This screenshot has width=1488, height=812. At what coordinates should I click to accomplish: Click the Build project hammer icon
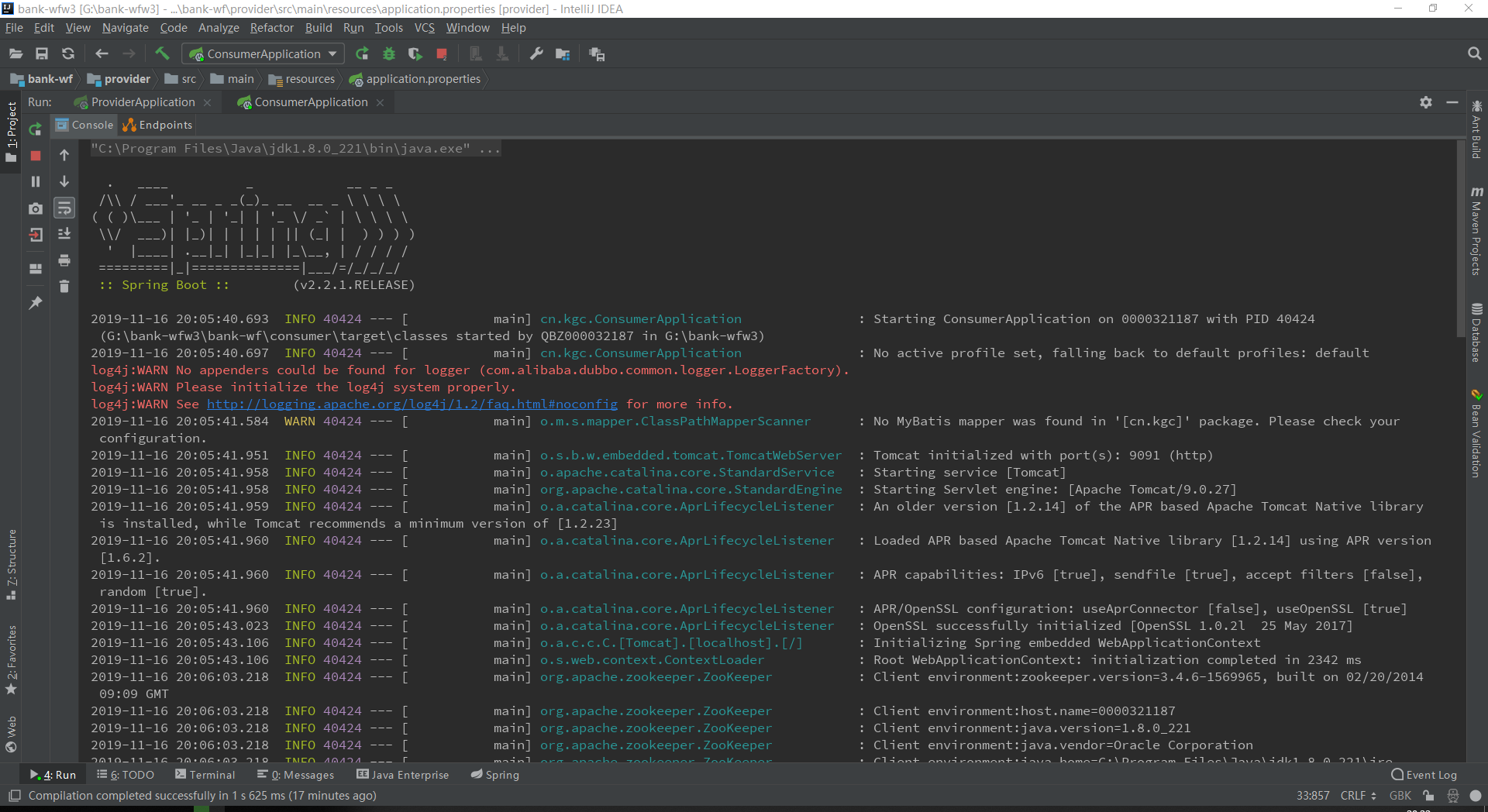click(162, 53)
